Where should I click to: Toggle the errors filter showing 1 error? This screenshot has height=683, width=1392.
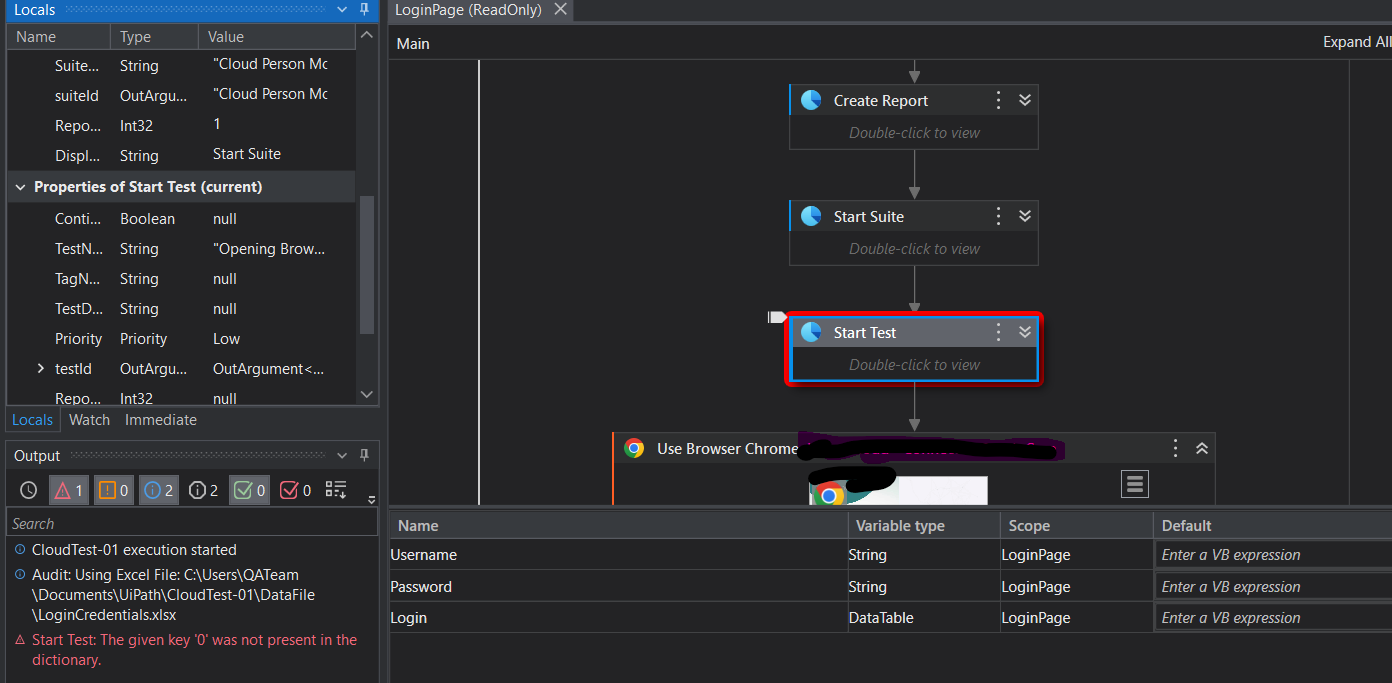[x=68, y=489]
